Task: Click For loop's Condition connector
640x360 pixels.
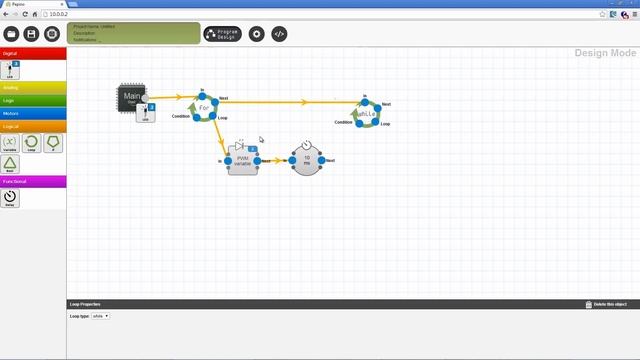Action: (197, 118)
